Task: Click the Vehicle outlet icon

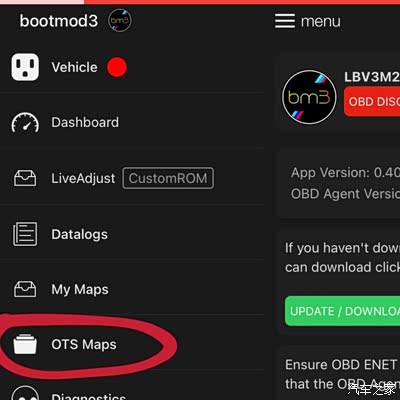Action: coord(25,67)
